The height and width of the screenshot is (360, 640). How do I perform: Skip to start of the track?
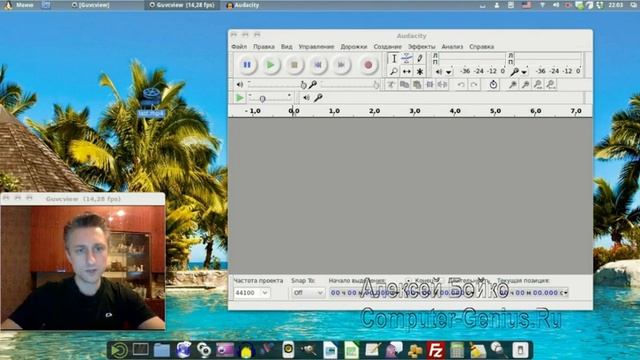click(318, 64)
